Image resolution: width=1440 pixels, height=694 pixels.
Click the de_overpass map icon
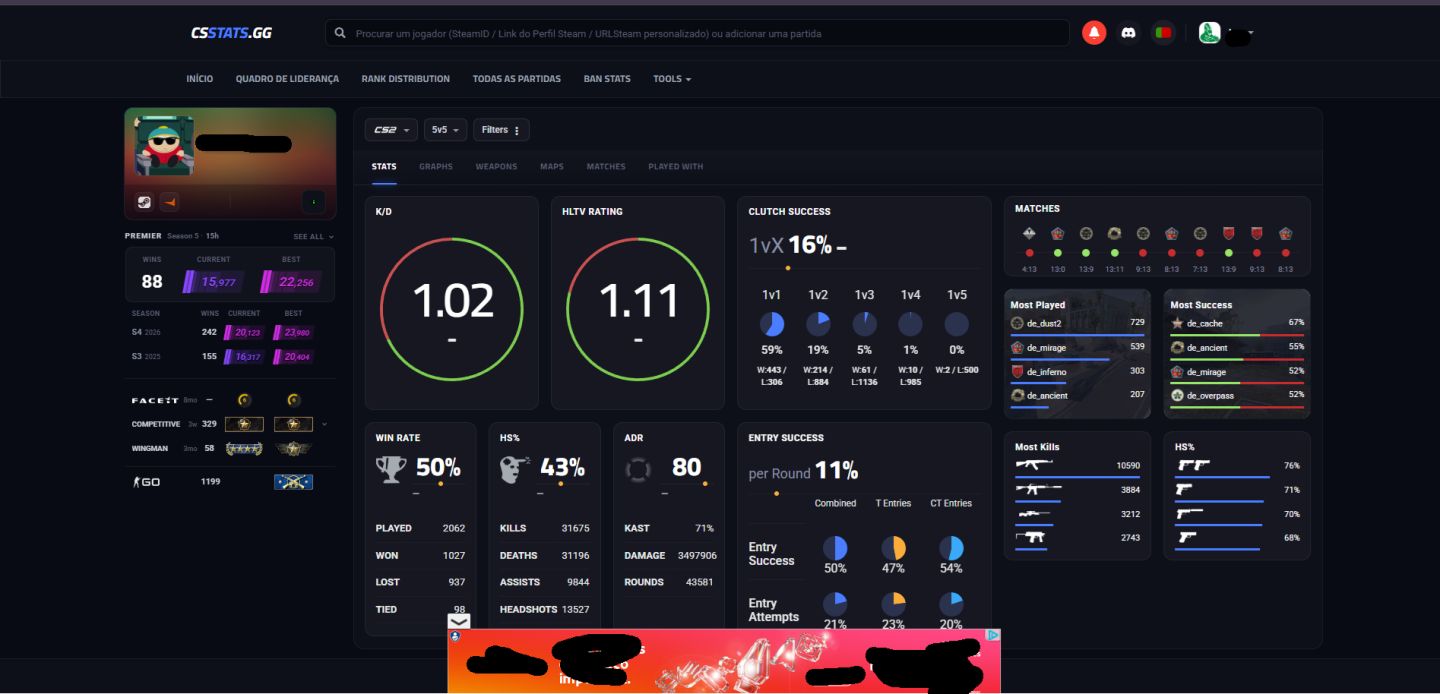coord(1178,395)
